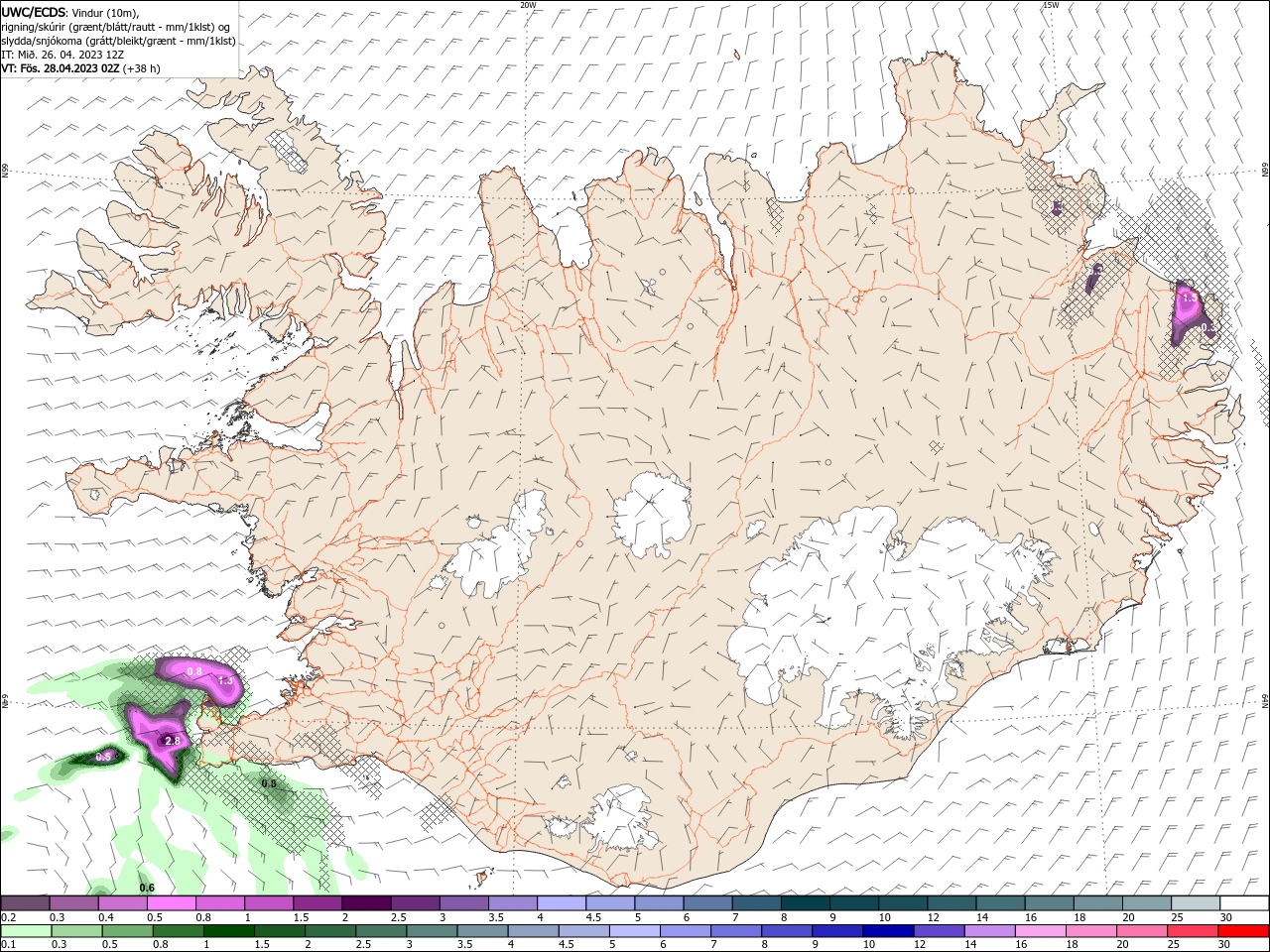Click lower legend swatch between 16 and 18

tap(1040, 931)
